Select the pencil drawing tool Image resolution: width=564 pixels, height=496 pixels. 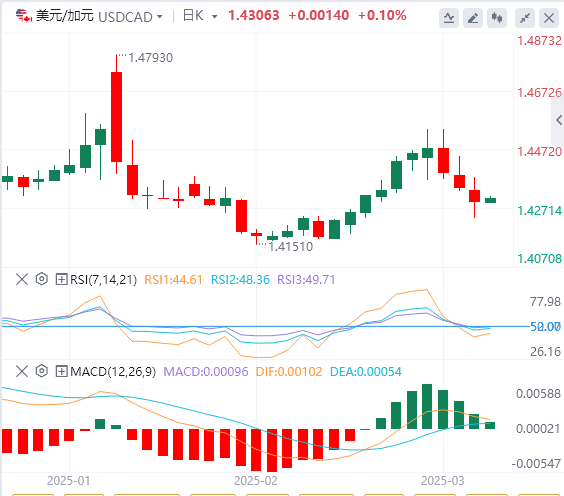pyautogui.click(x=473, y=18)
